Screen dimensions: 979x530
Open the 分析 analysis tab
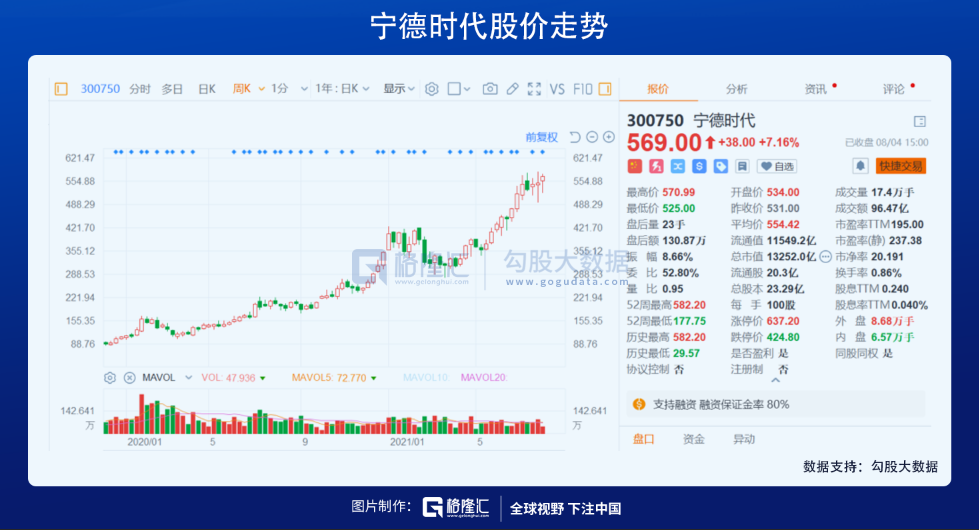737,89
